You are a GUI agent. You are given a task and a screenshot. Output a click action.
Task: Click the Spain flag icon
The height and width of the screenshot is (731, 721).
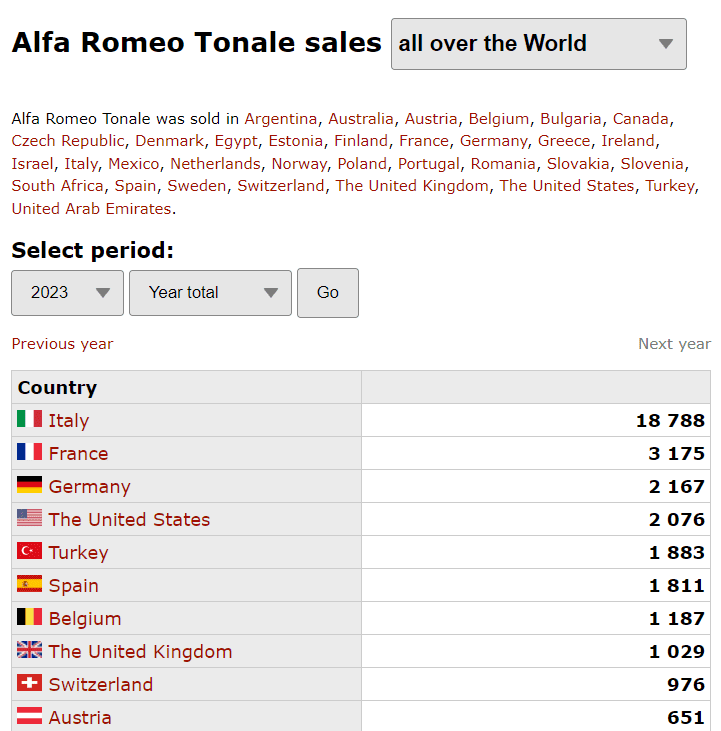(x=29, y=584)
